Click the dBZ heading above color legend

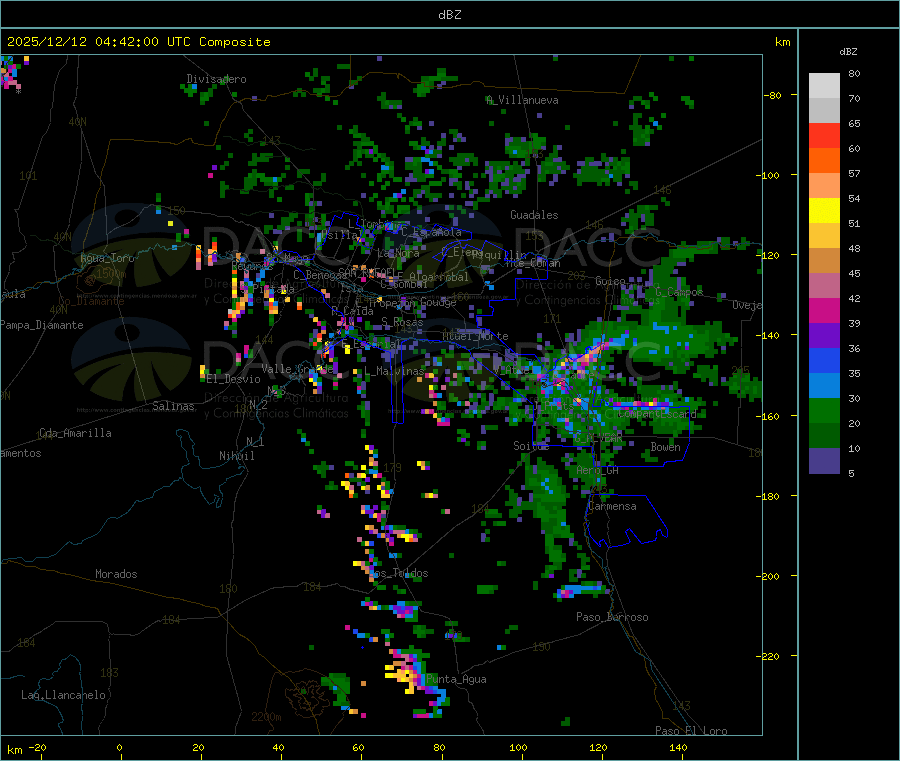pyautogui.click(x=848, y=52)
